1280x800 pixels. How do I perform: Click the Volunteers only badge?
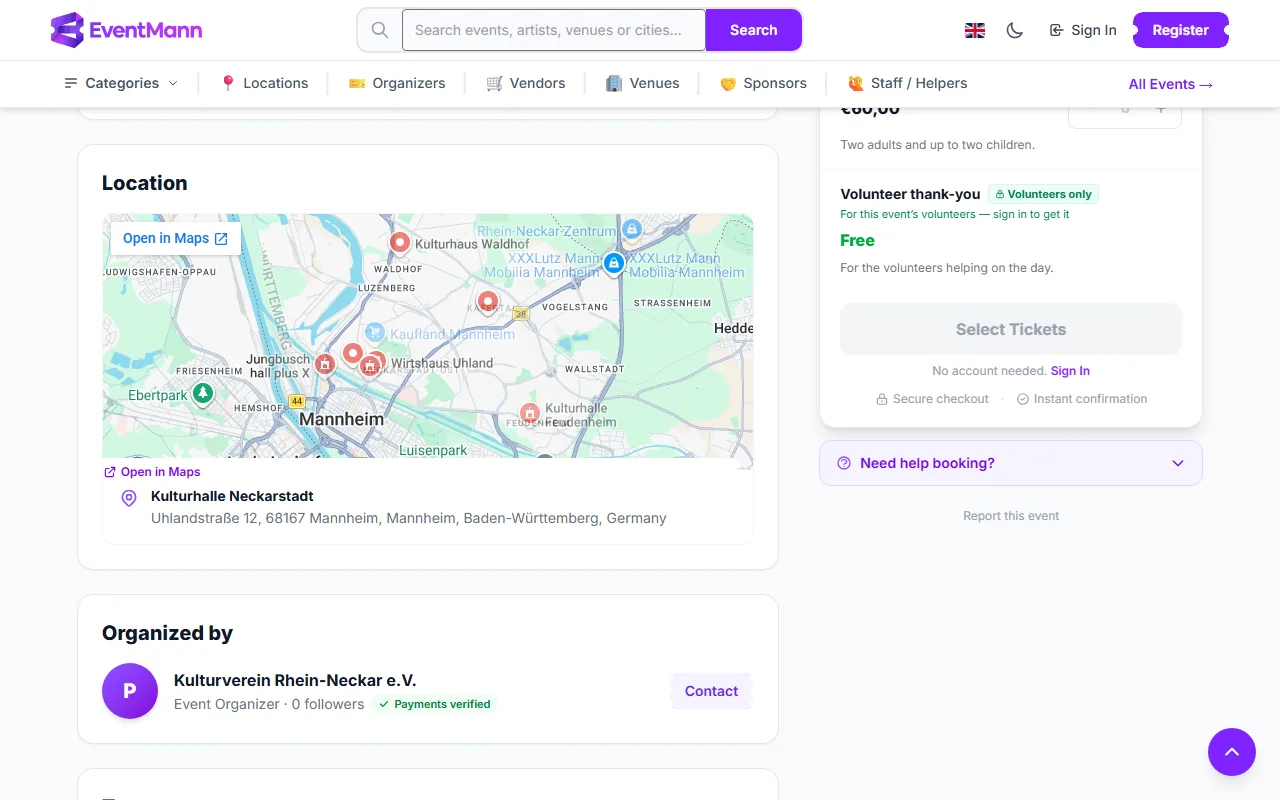pyautogui.click(x=1043, y=194)
